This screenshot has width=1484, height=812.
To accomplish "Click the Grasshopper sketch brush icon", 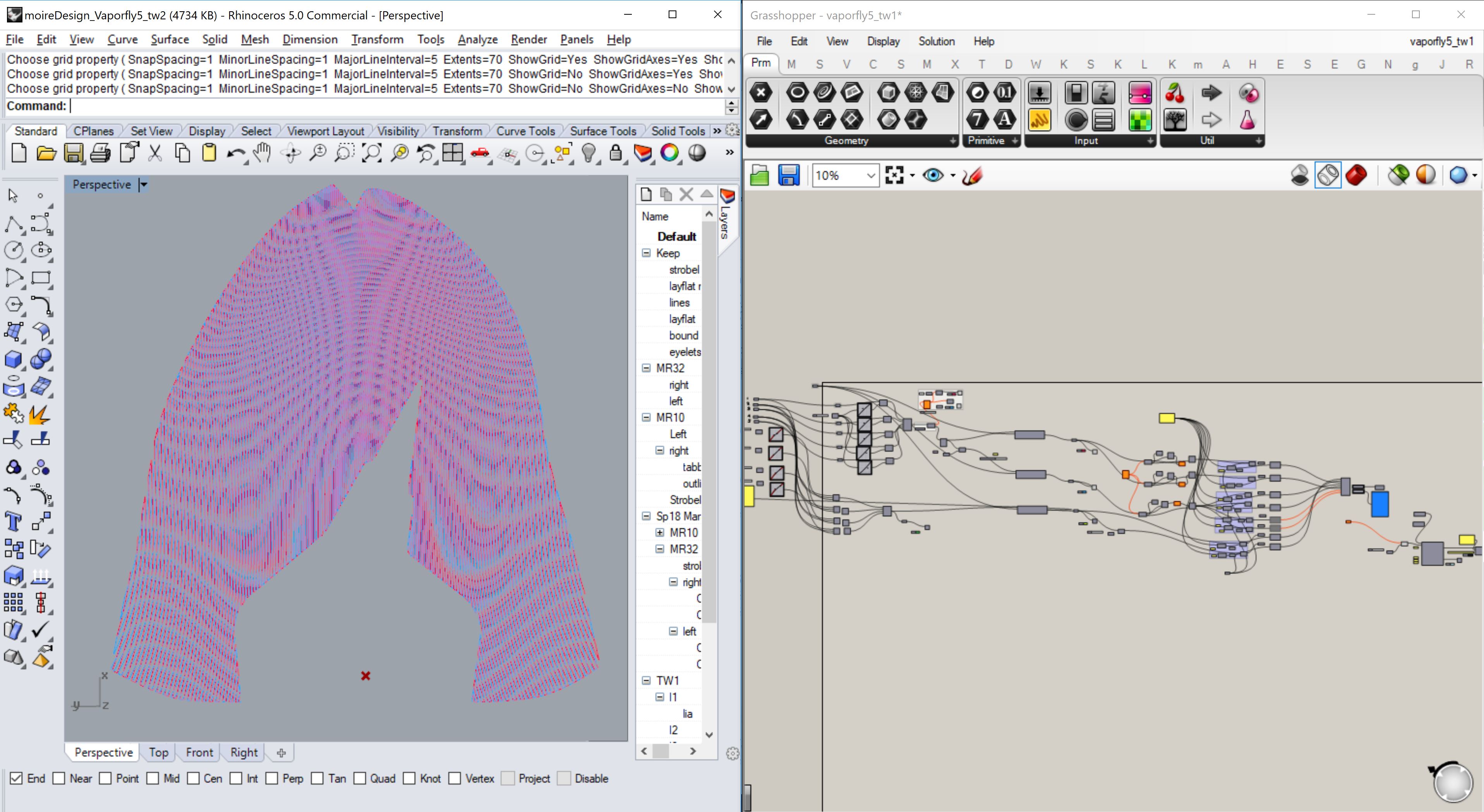I will 972,175.
